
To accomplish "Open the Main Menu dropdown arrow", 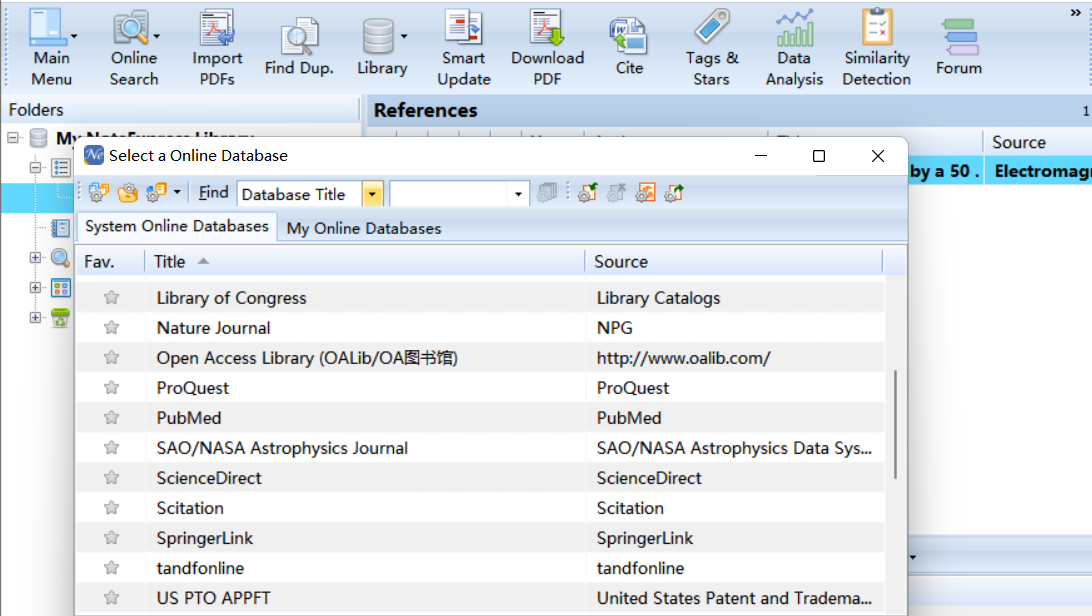I will click(74, 36).
